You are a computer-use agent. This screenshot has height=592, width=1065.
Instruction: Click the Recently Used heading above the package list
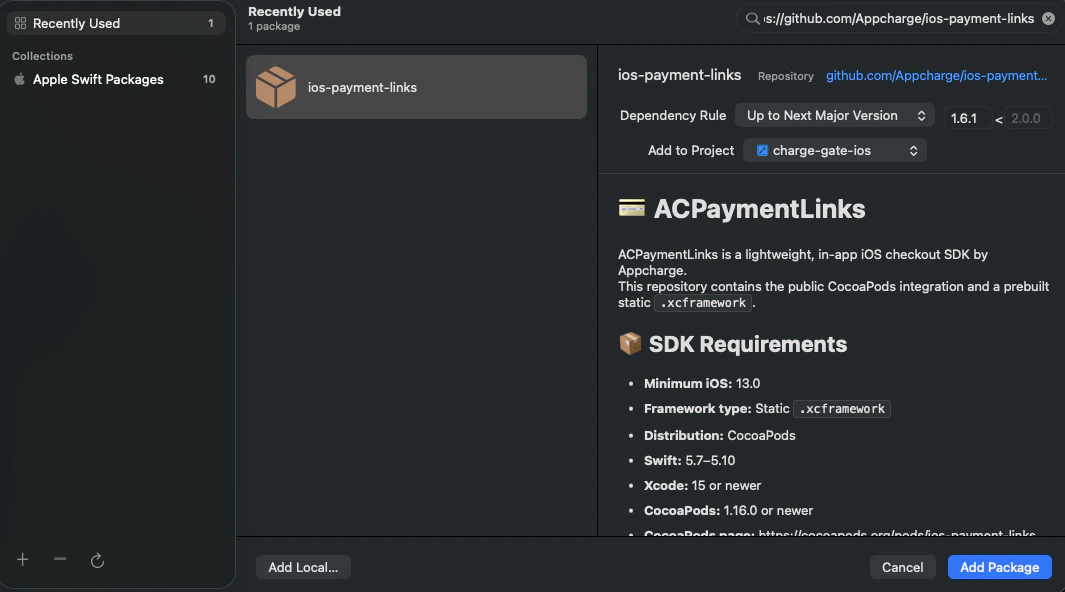(294, 12)
